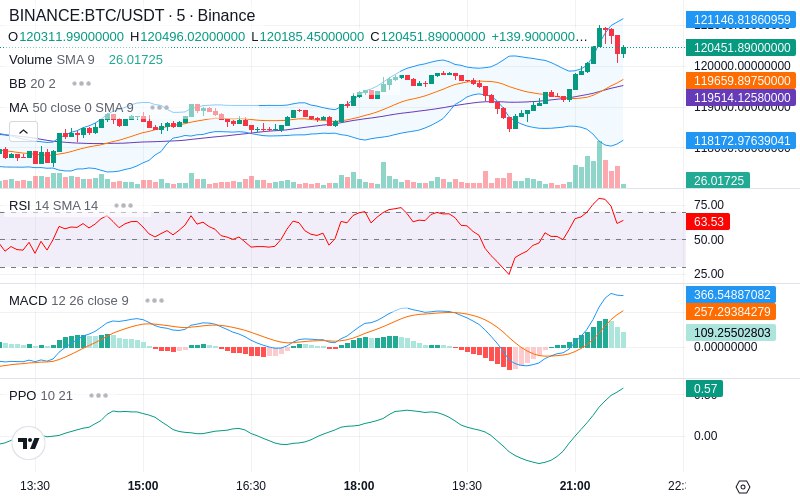Click the lower band price label 118172.97639041

pos(742,140)
